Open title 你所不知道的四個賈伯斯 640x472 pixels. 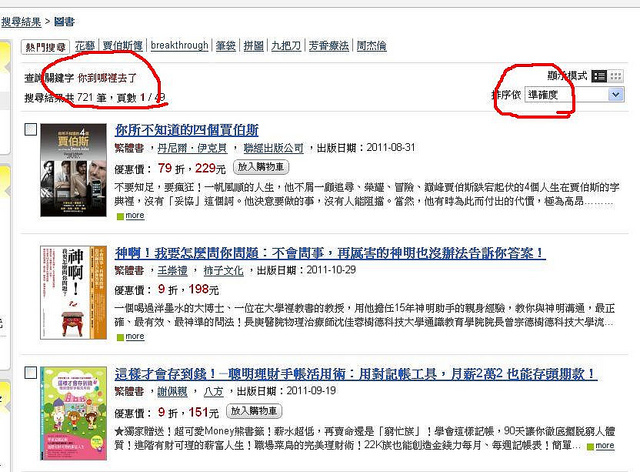187,130
